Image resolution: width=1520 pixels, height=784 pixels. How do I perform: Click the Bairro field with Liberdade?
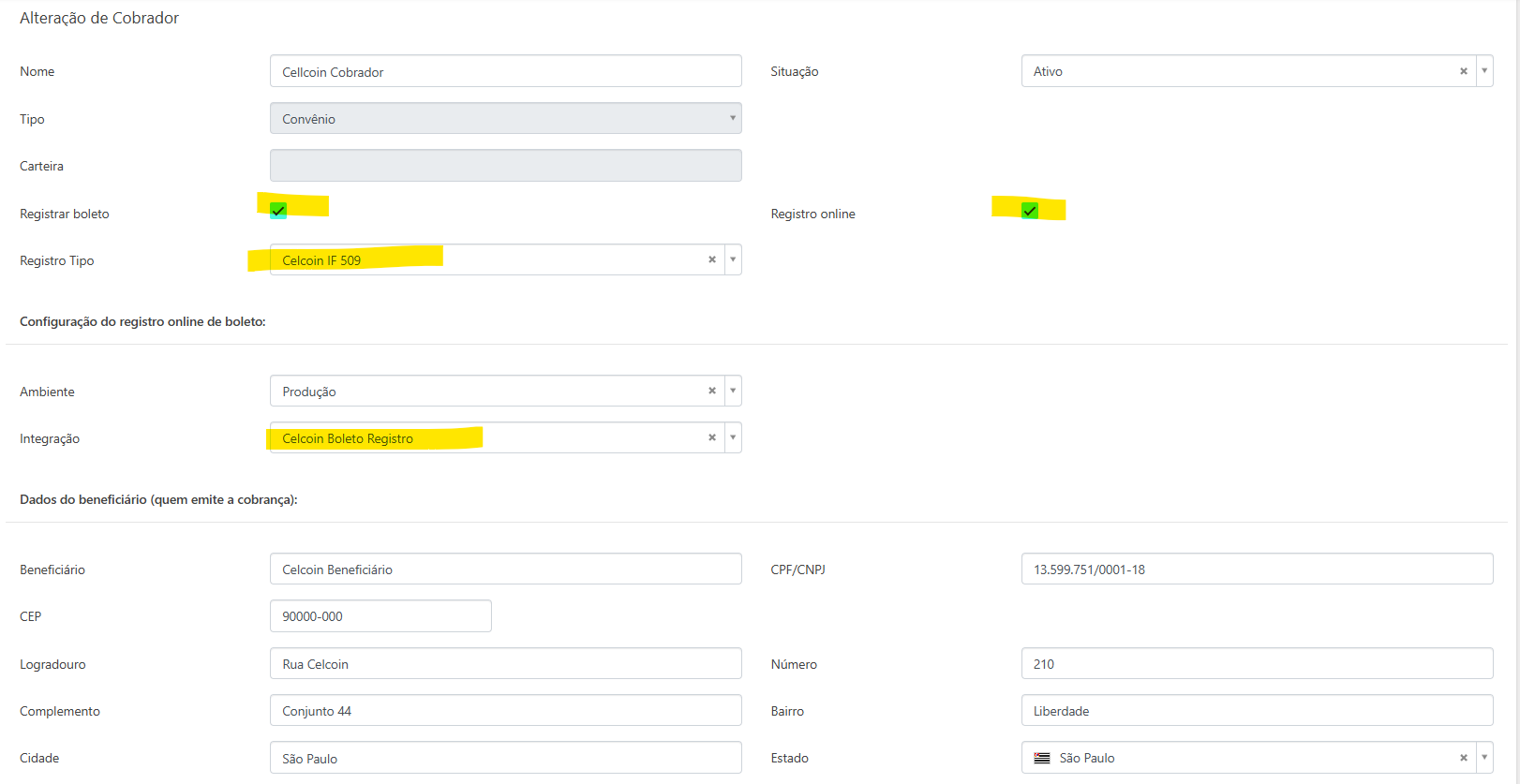pyautogui.click(x=1257, y=710)
